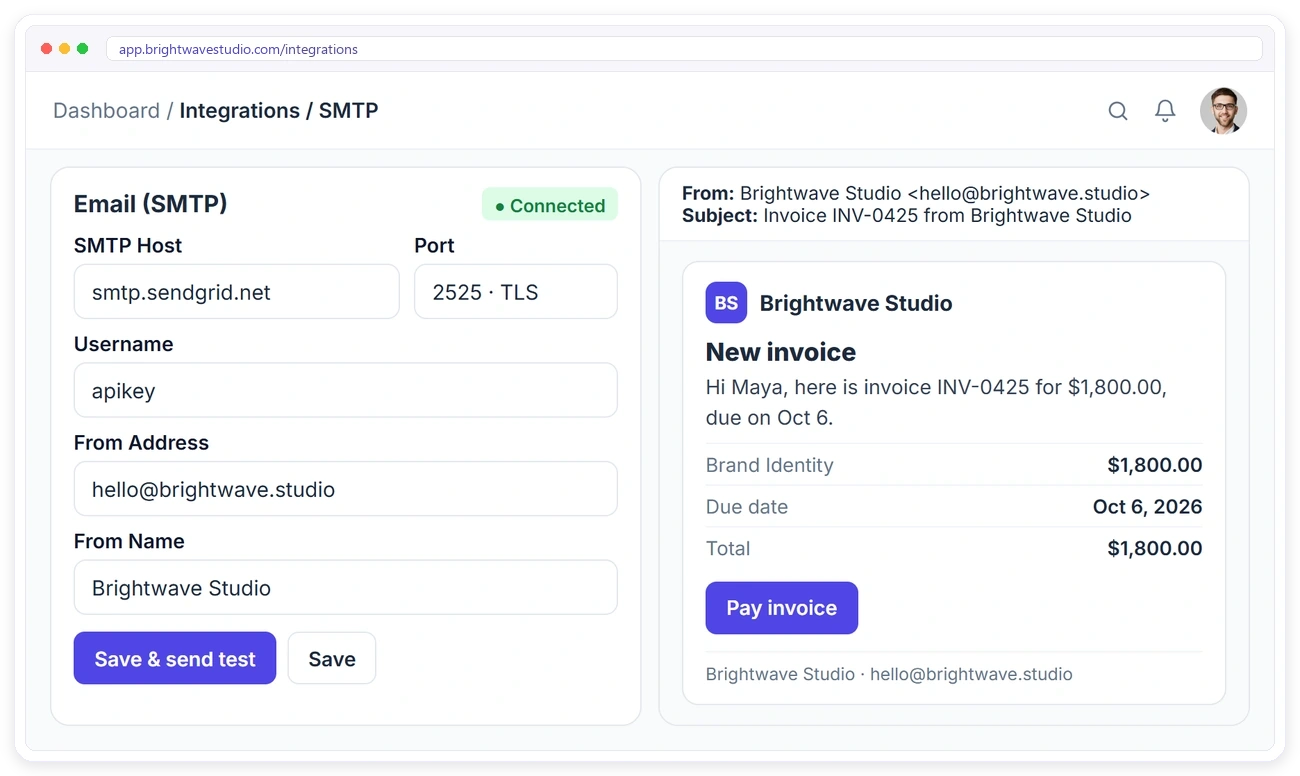The width and height of the screenshot is (1300, 776).
Task: Click the Brightwave Studio email header name
Action: 856,303
